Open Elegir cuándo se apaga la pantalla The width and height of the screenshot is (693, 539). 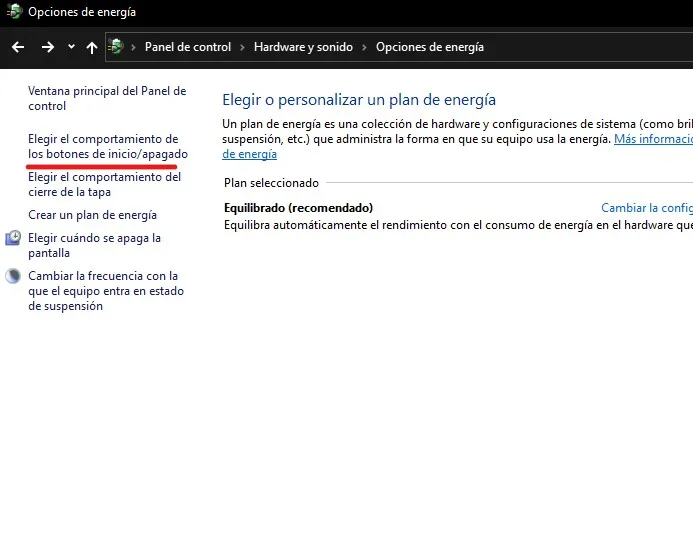click(x=94, y=245)
